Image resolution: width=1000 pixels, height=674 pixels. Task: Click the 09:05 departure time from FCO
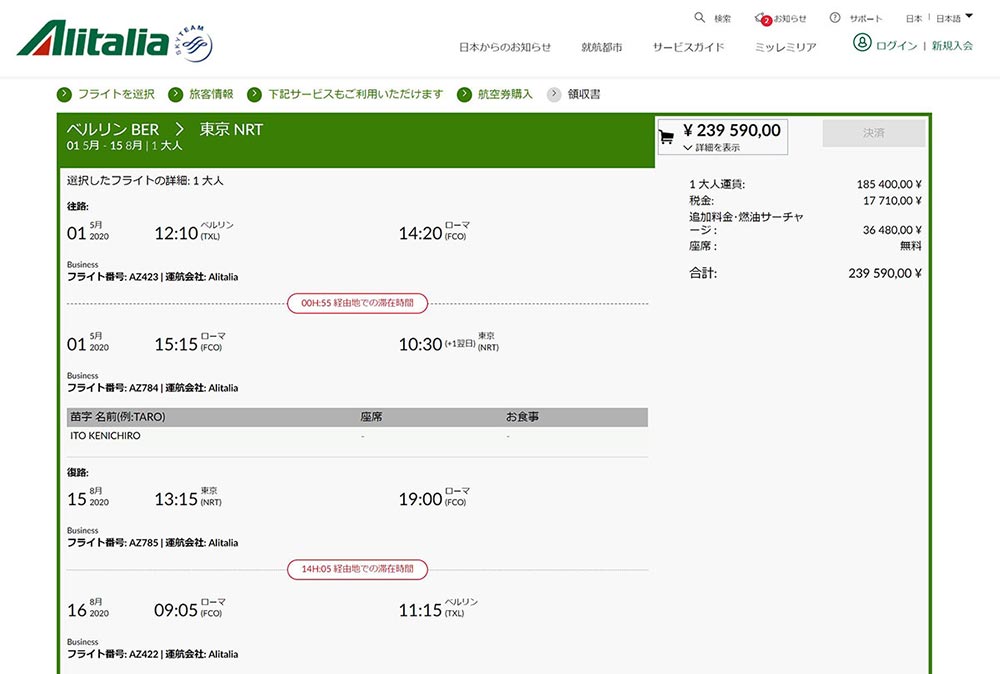[176, 610]
